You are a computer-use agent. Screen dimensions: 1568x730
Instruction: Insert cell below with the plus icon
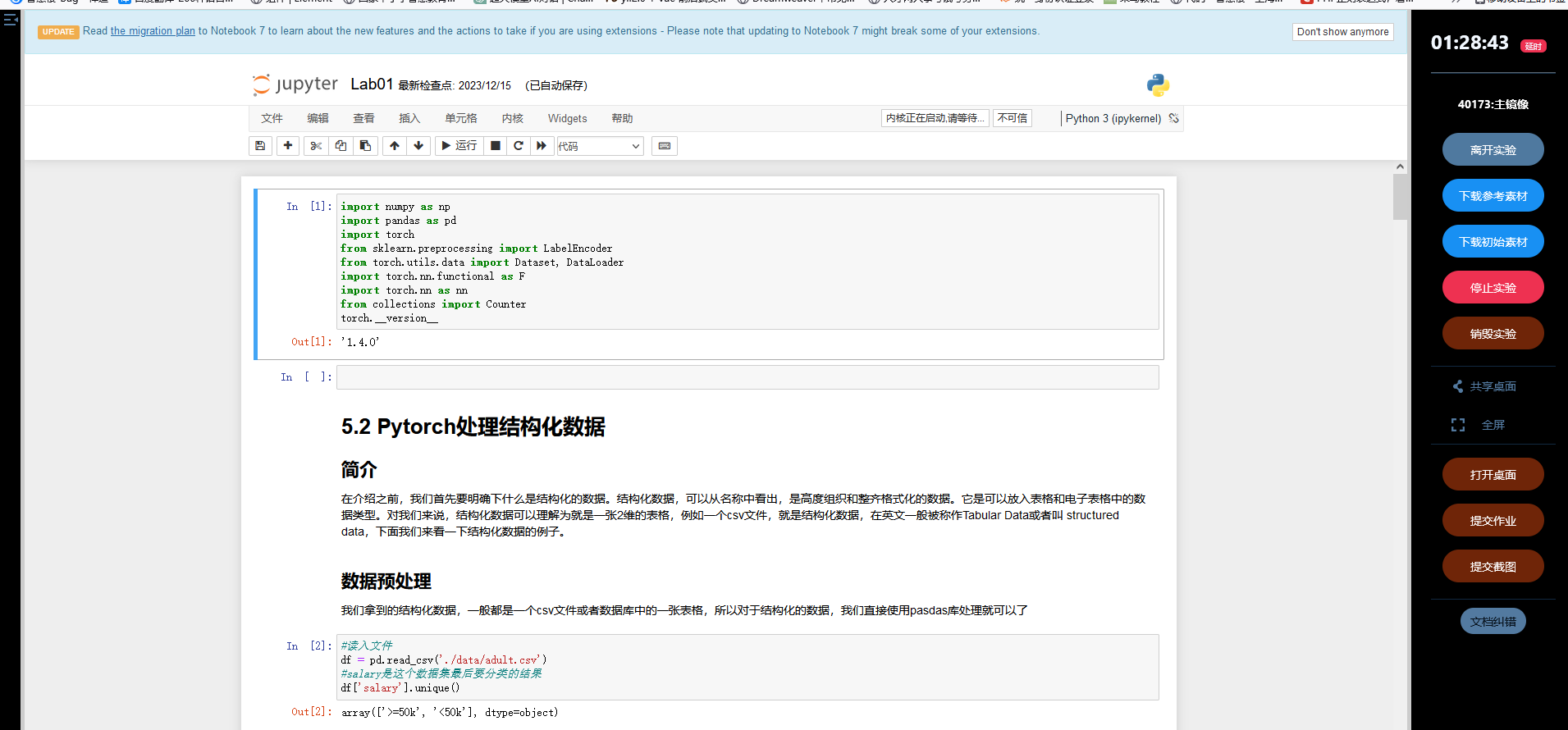click(x=288, y=146)
